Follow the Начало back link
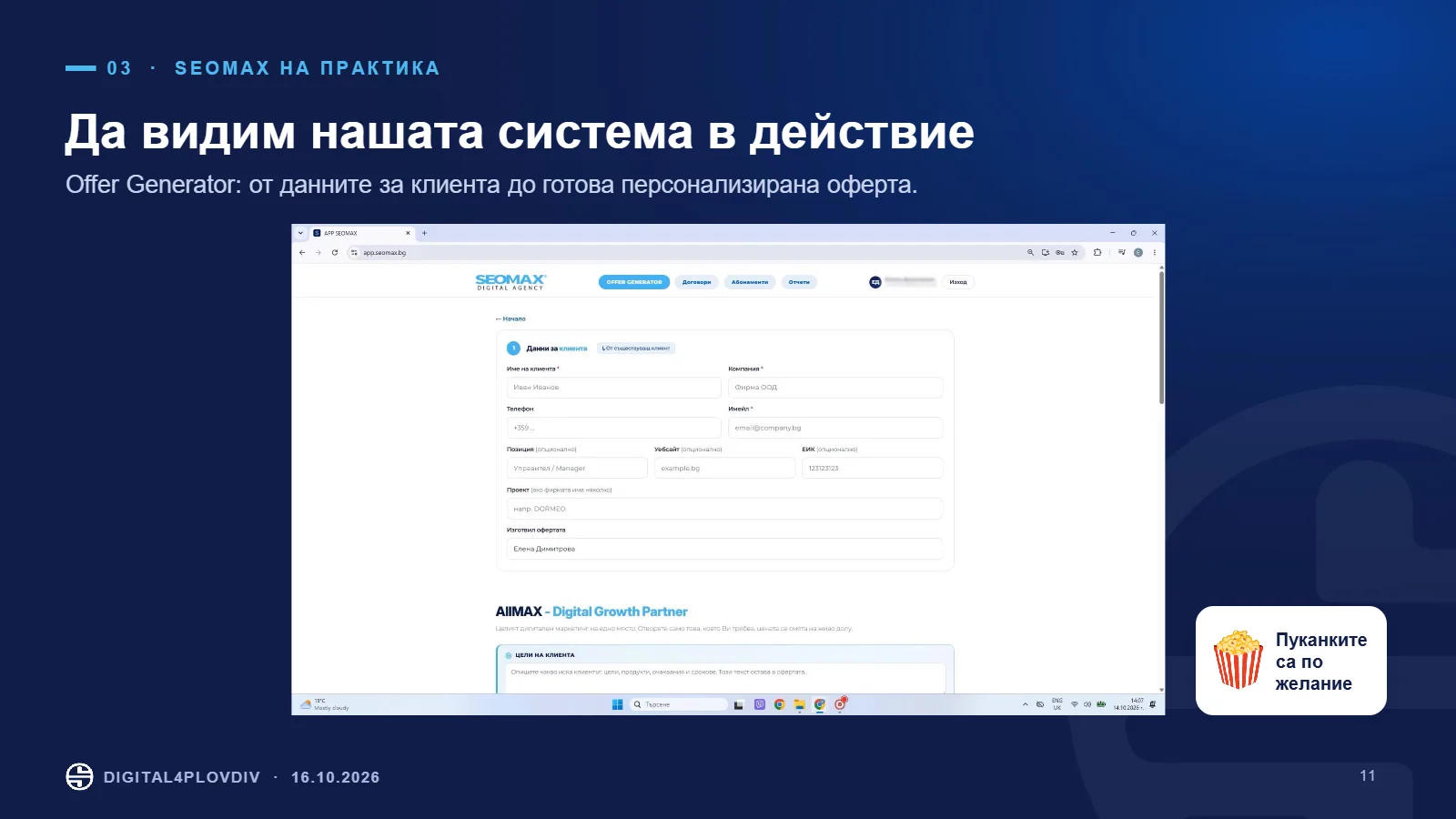The height and width of the screenshot is (819, 1456). click(511, 318)
